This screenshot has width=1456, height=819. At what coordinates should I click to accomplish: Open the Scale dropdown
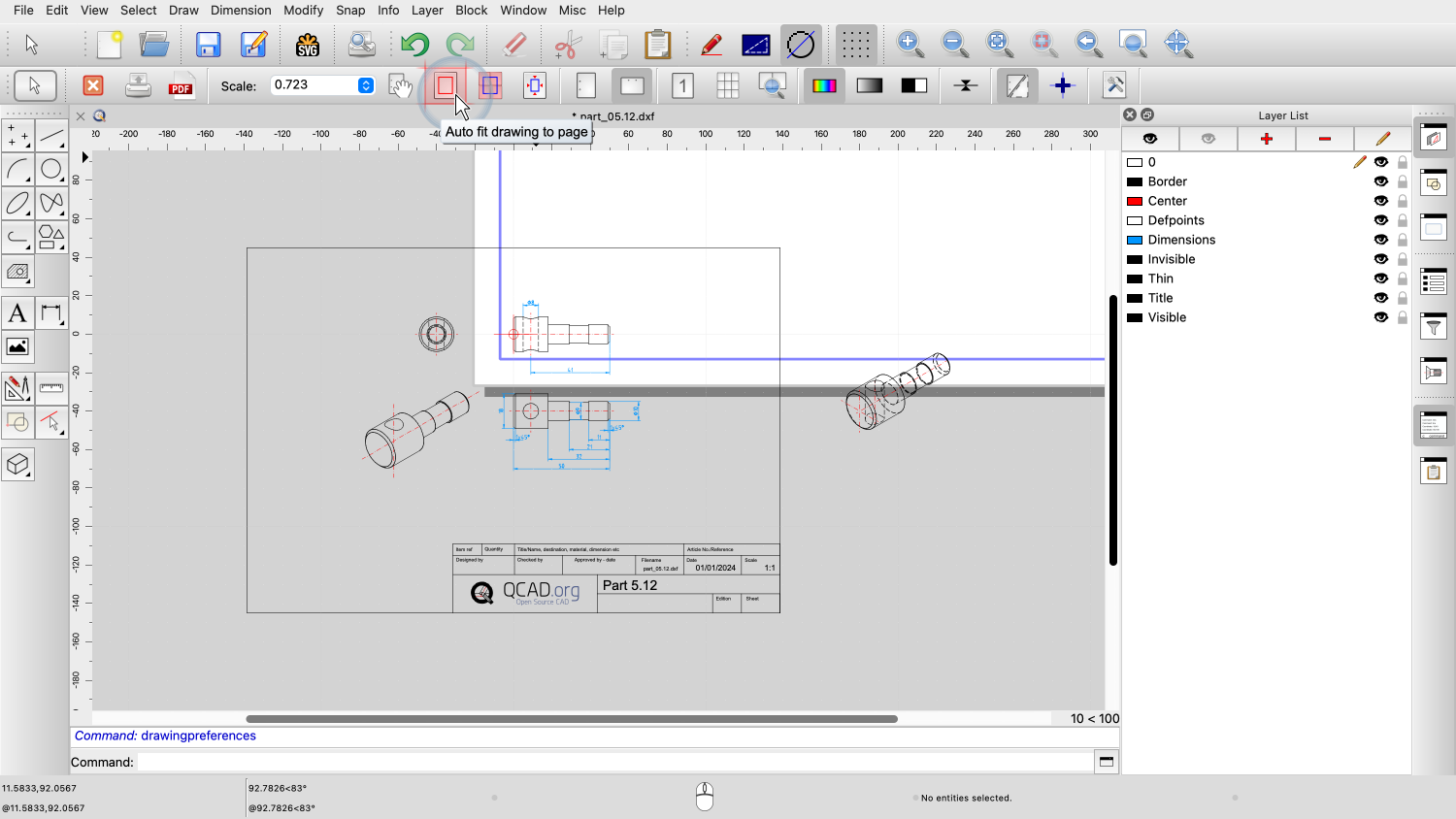[366, 85]
